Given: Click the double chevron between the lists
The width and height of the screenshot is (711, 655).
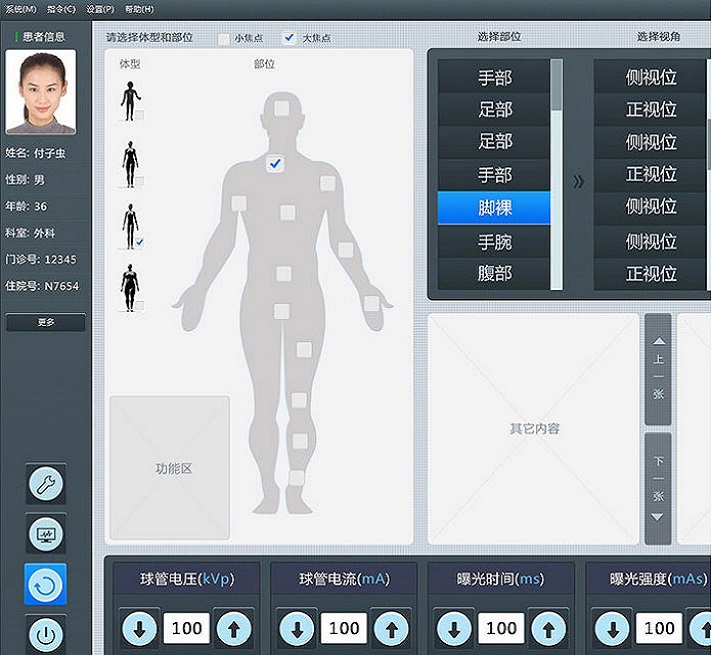Looking at the screenshot, I should click(x=578, y=182).
